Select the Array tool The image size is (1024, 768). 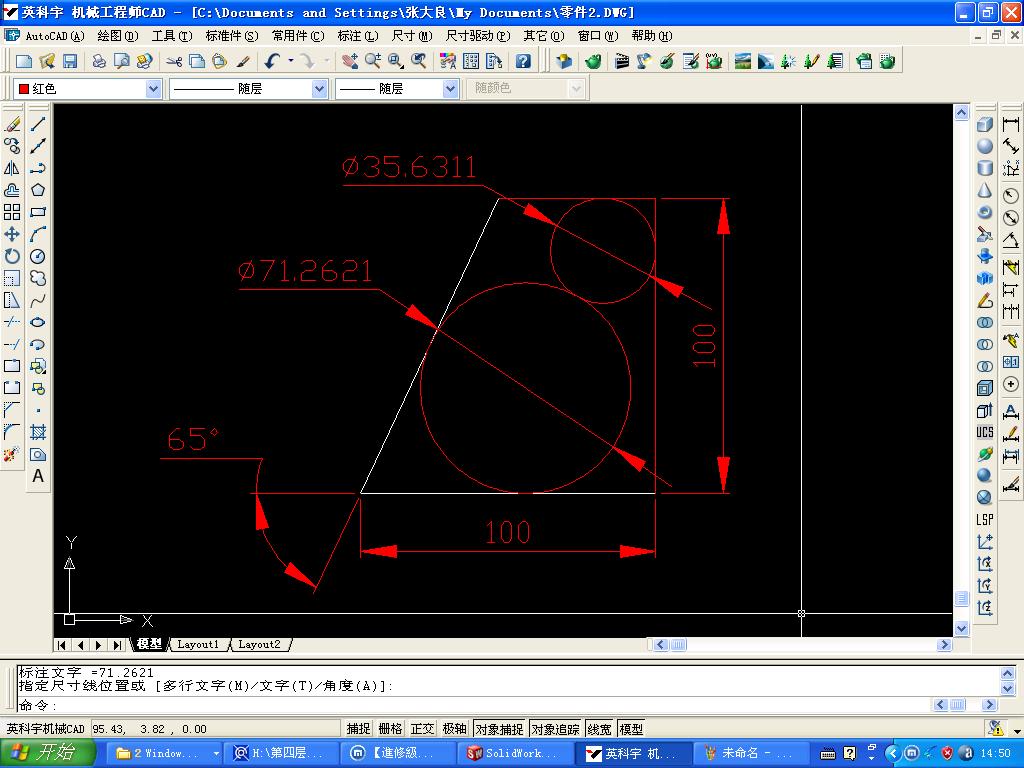12,212
